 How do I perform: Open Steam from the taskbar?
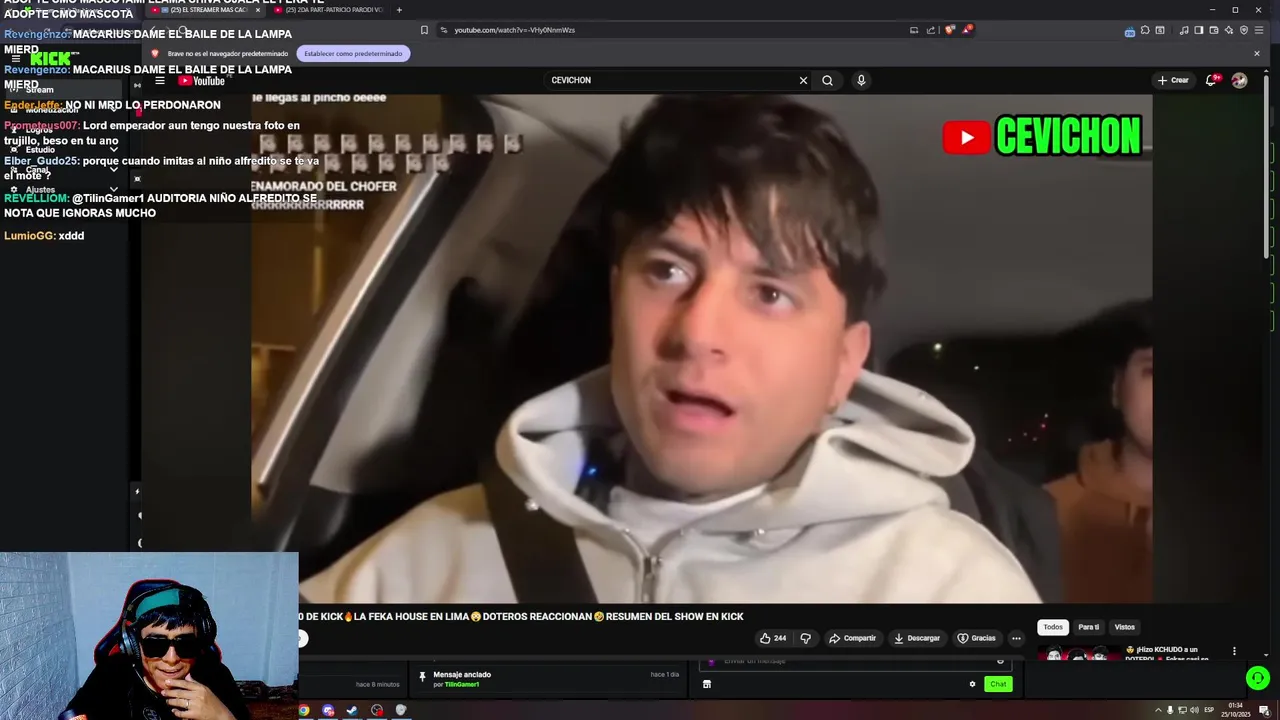[352, 710]
